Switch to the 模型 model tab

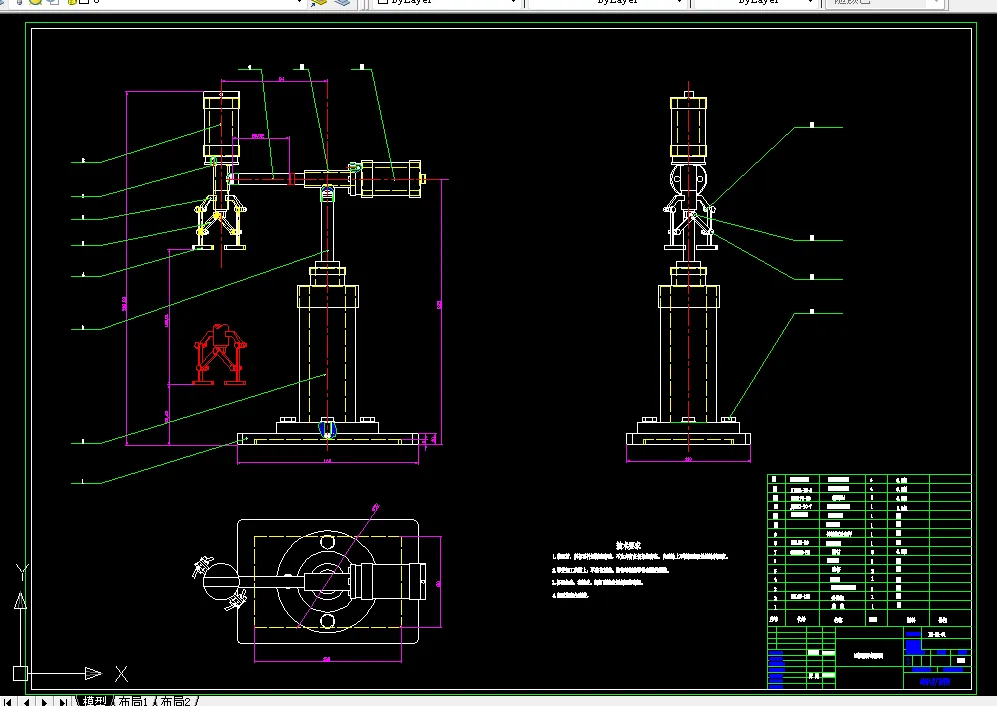(94, 701)
